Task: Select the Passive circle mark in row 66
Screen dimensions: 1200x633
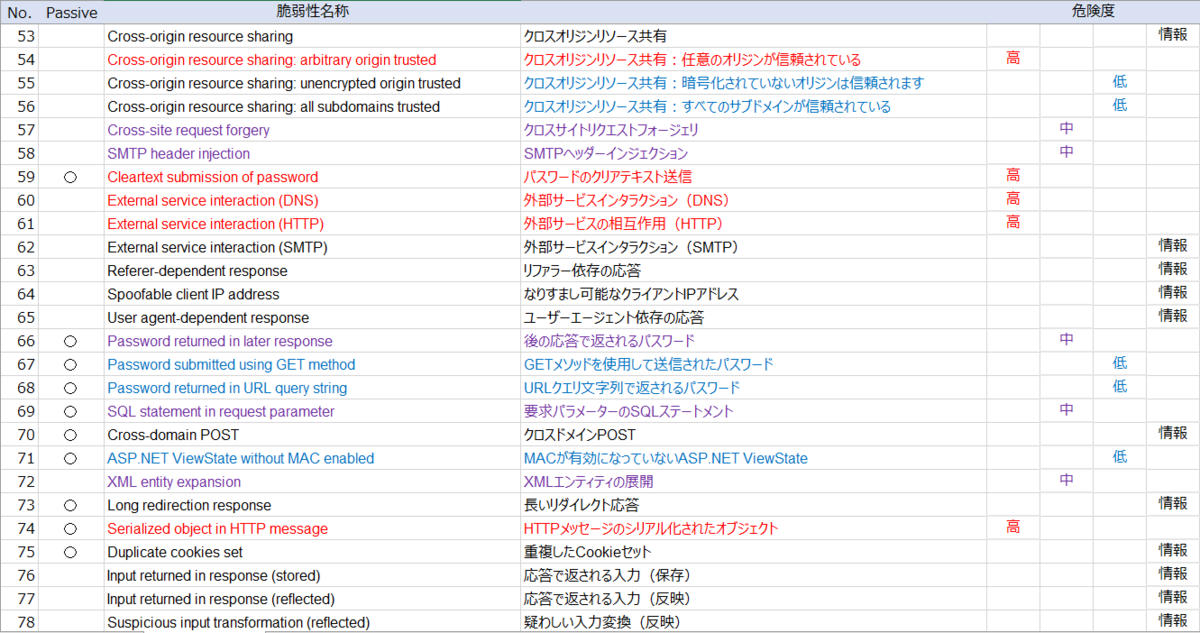Action: (70, 341)
